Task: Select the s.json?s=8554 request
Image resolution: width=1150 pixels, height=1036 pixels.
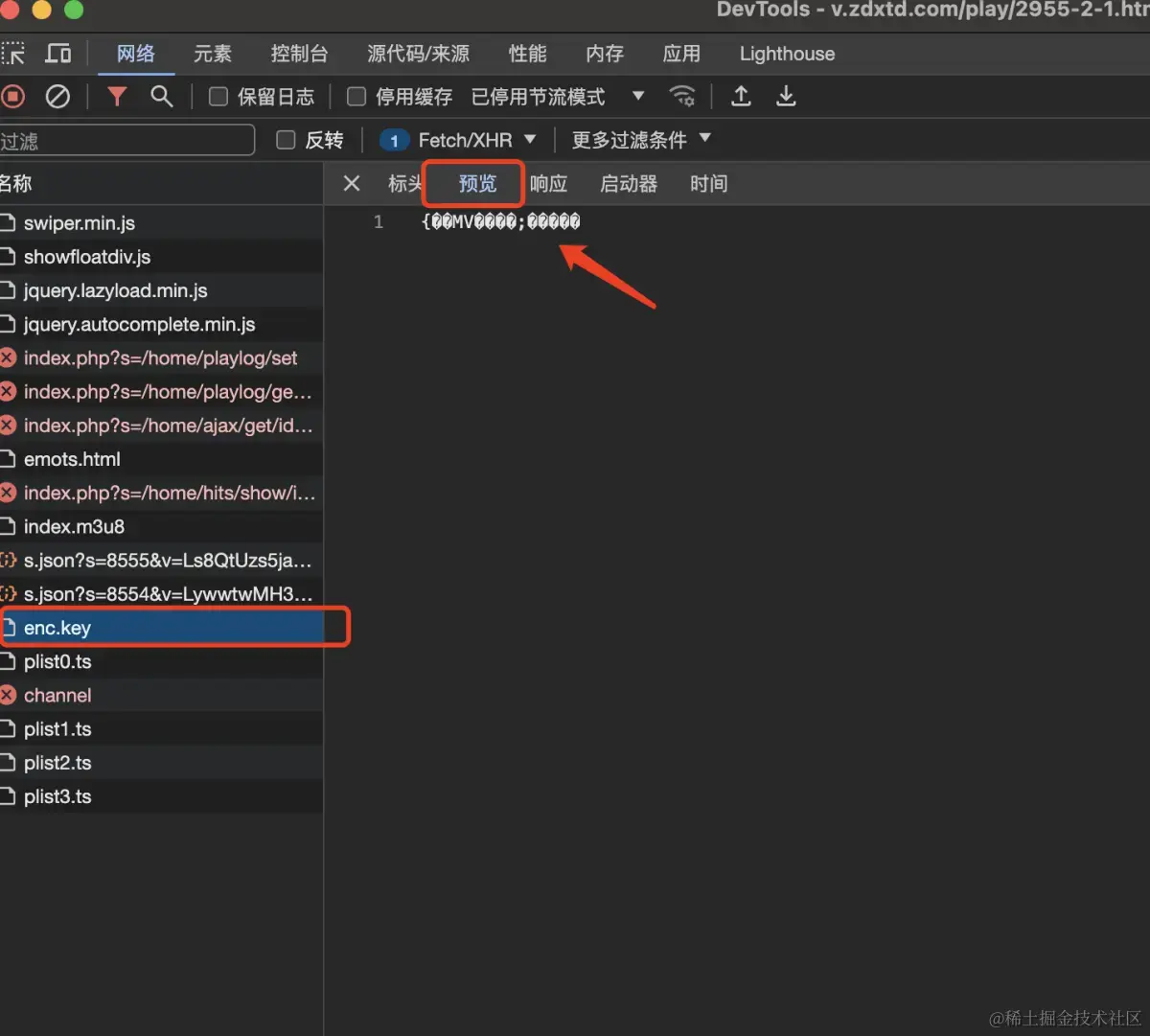Action: (161, 593)
